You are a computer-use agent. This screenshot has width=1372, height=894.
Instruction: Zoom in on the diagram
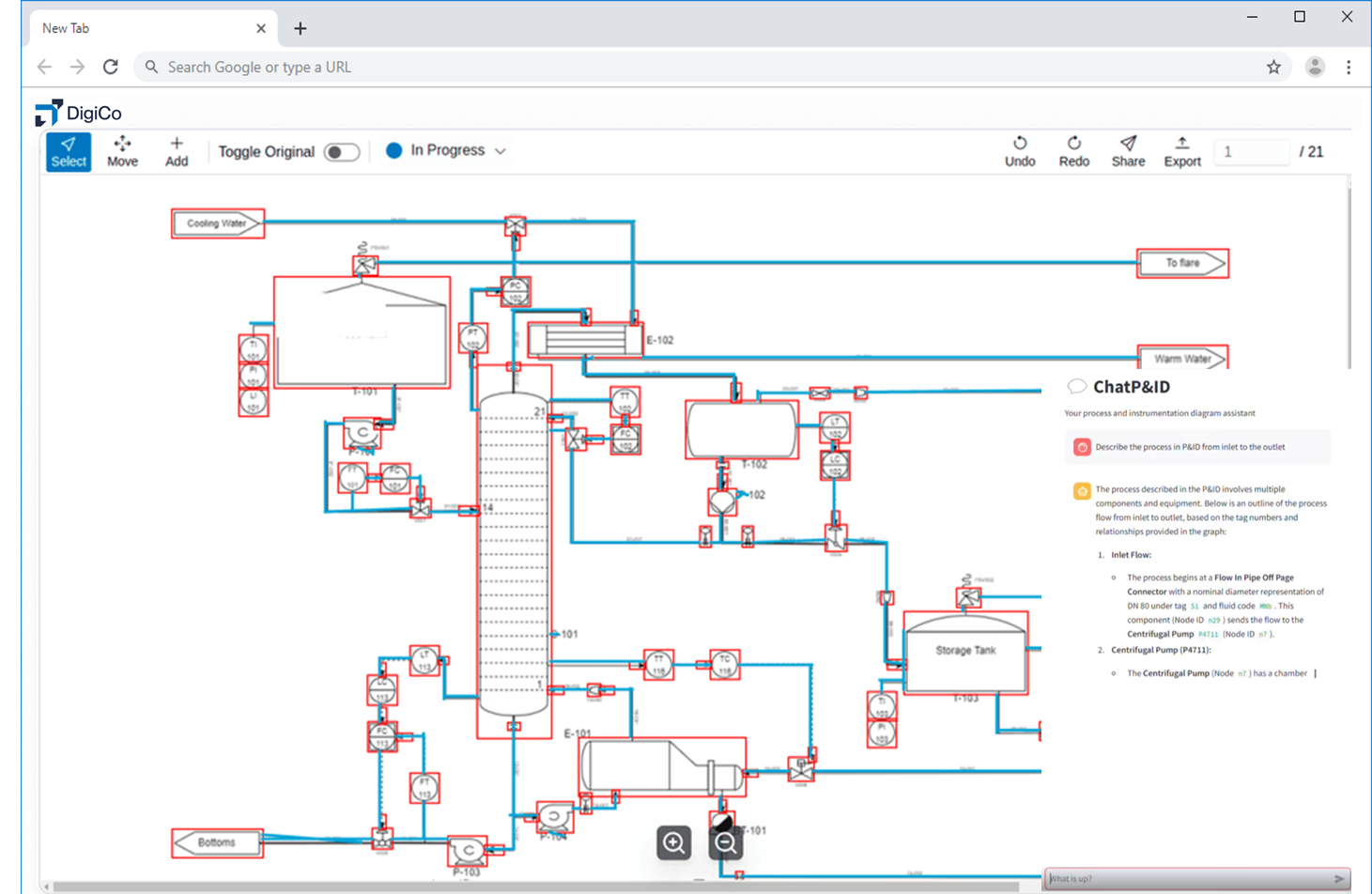tap(674, 842)
